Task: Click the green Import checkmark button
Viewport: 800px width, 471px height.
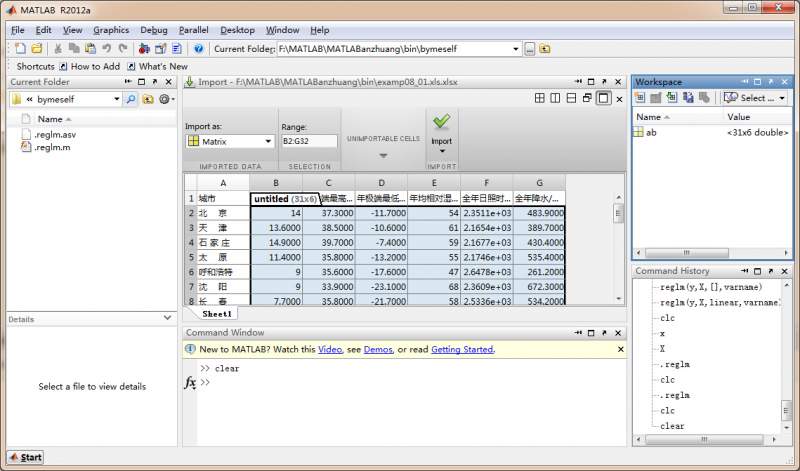Action: 441,121
